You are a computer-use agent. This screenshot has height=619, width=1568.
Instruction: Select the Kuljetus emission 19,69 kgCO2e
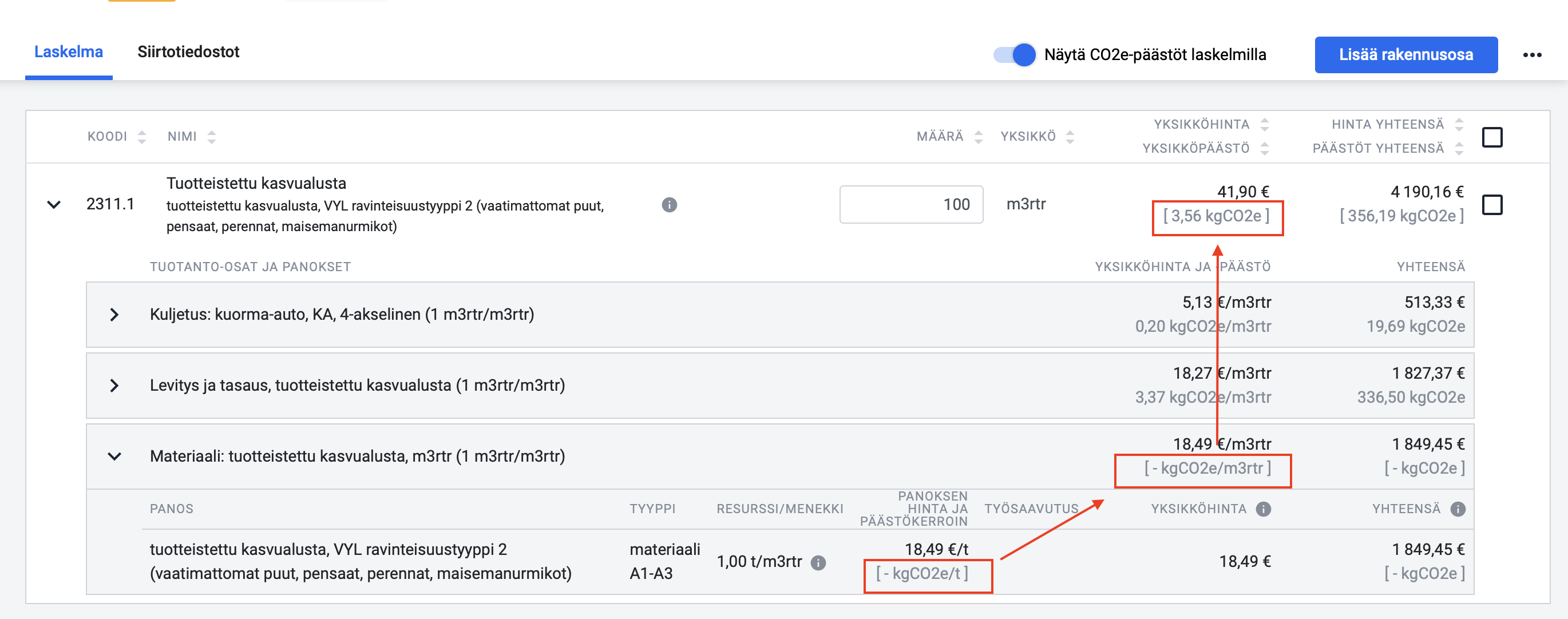[1416, 327]
